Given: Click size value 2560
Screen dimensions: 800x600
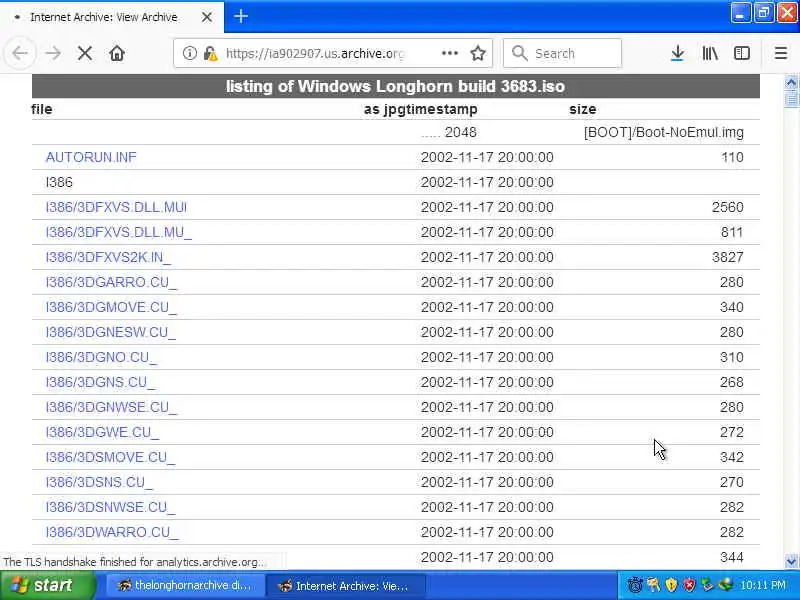Looking at the screenshot, I should click(728, 207).
